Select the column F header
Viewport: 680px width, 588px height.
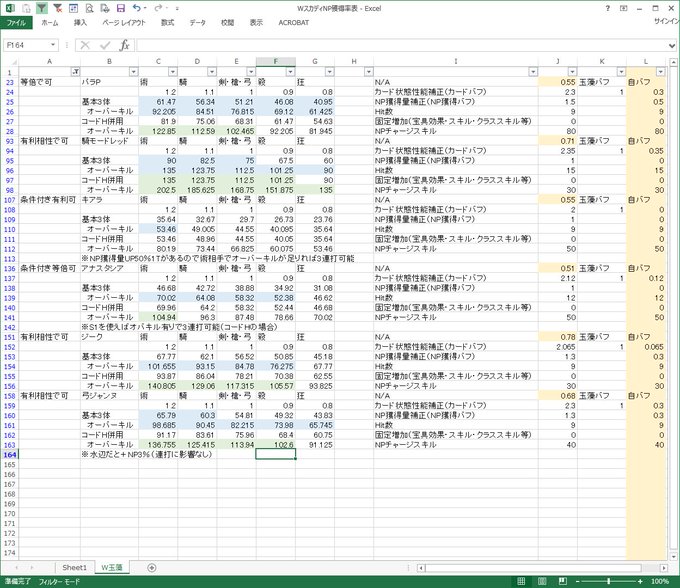coord(276,62)
